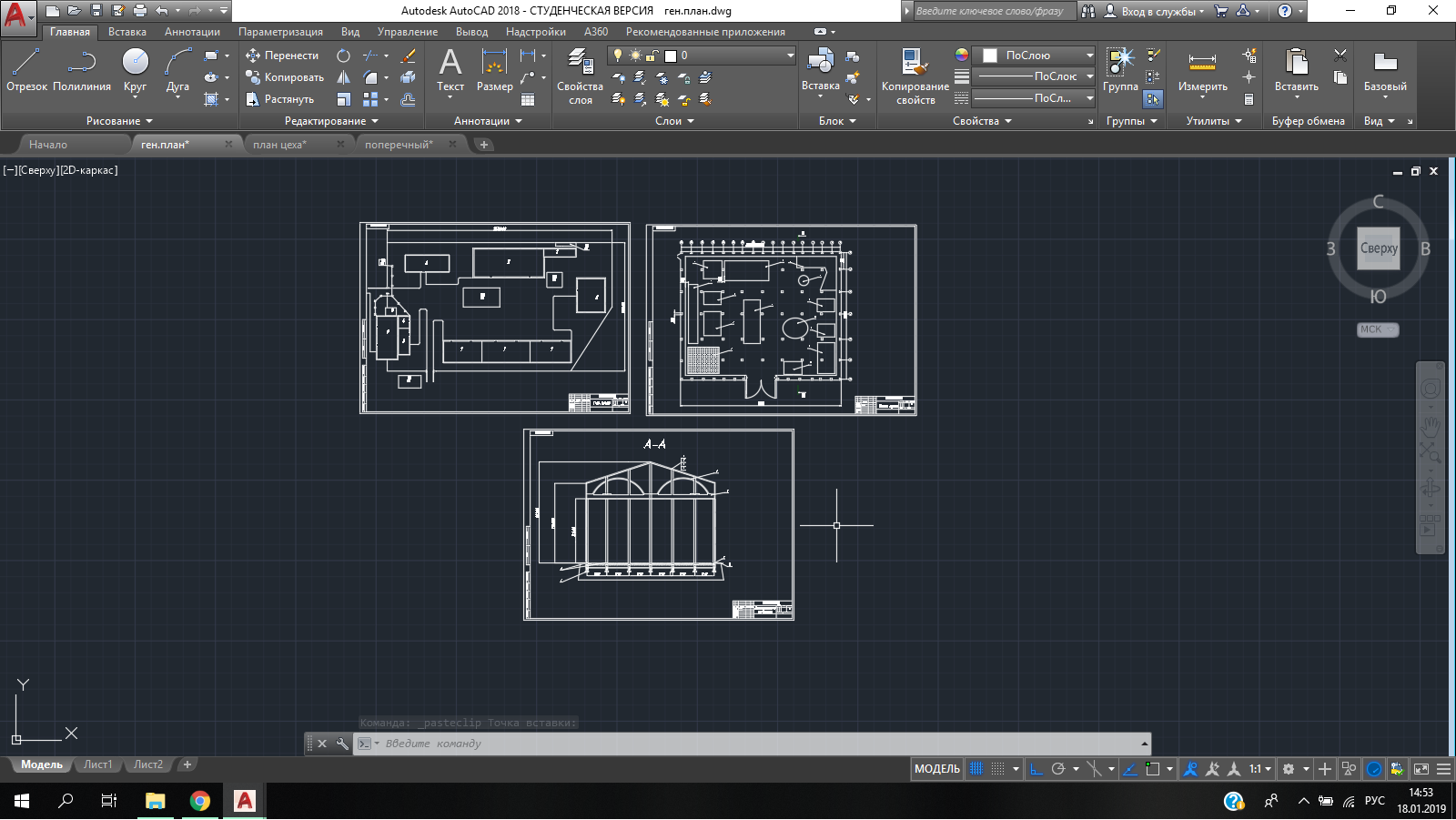Select the Rotate tool icon
Image resolution: width=1456 pixels, height=820 pixels.
[343, 56]
